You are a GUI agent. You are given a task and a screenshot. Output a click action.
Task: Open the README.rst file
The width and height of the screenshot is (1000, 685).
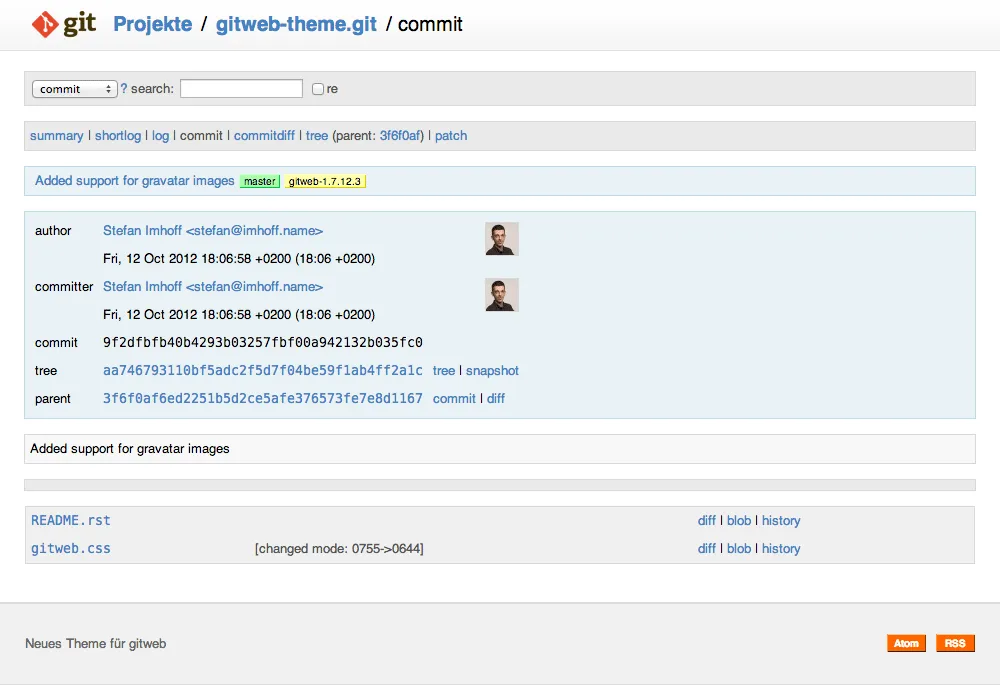70,520
